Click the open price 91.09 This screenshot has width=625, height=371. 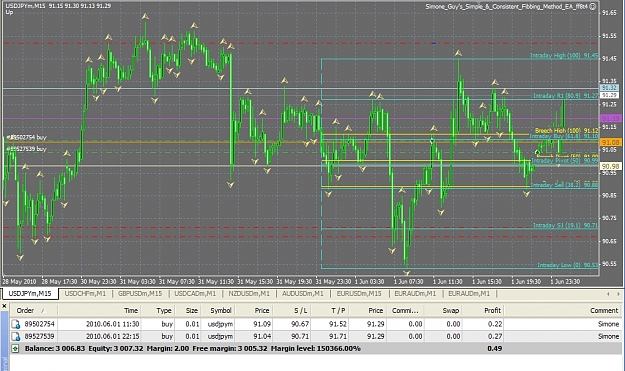point(262,324)
